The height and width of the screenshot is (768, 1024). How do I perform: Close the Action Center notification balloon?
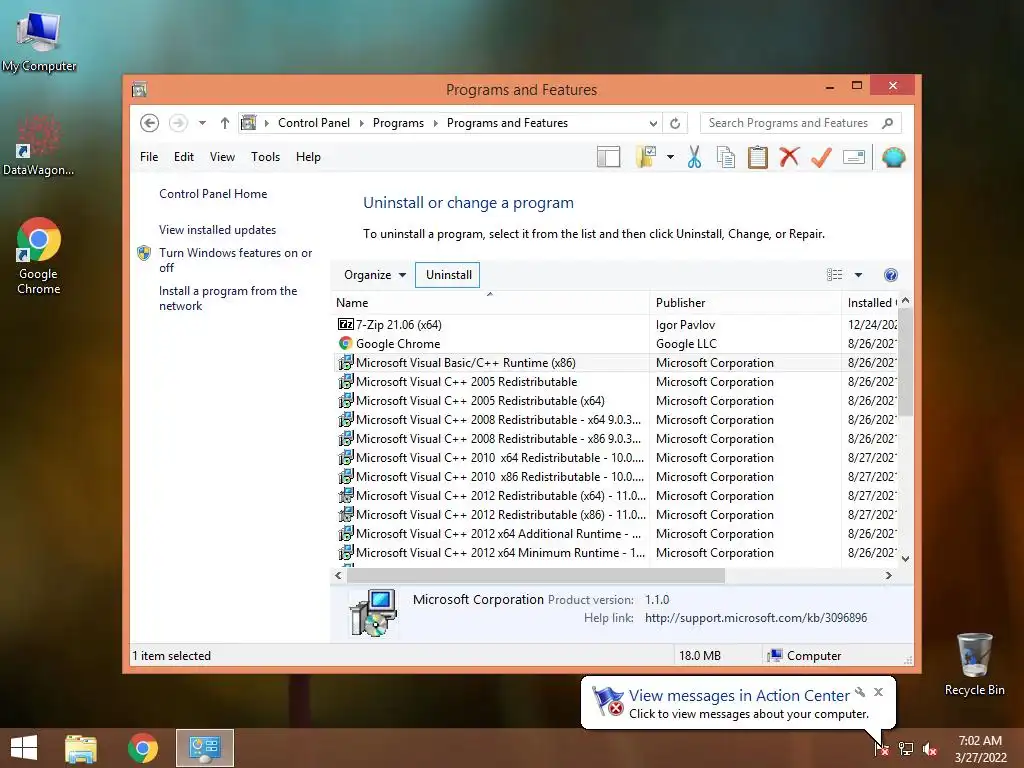tap(878, 692)
